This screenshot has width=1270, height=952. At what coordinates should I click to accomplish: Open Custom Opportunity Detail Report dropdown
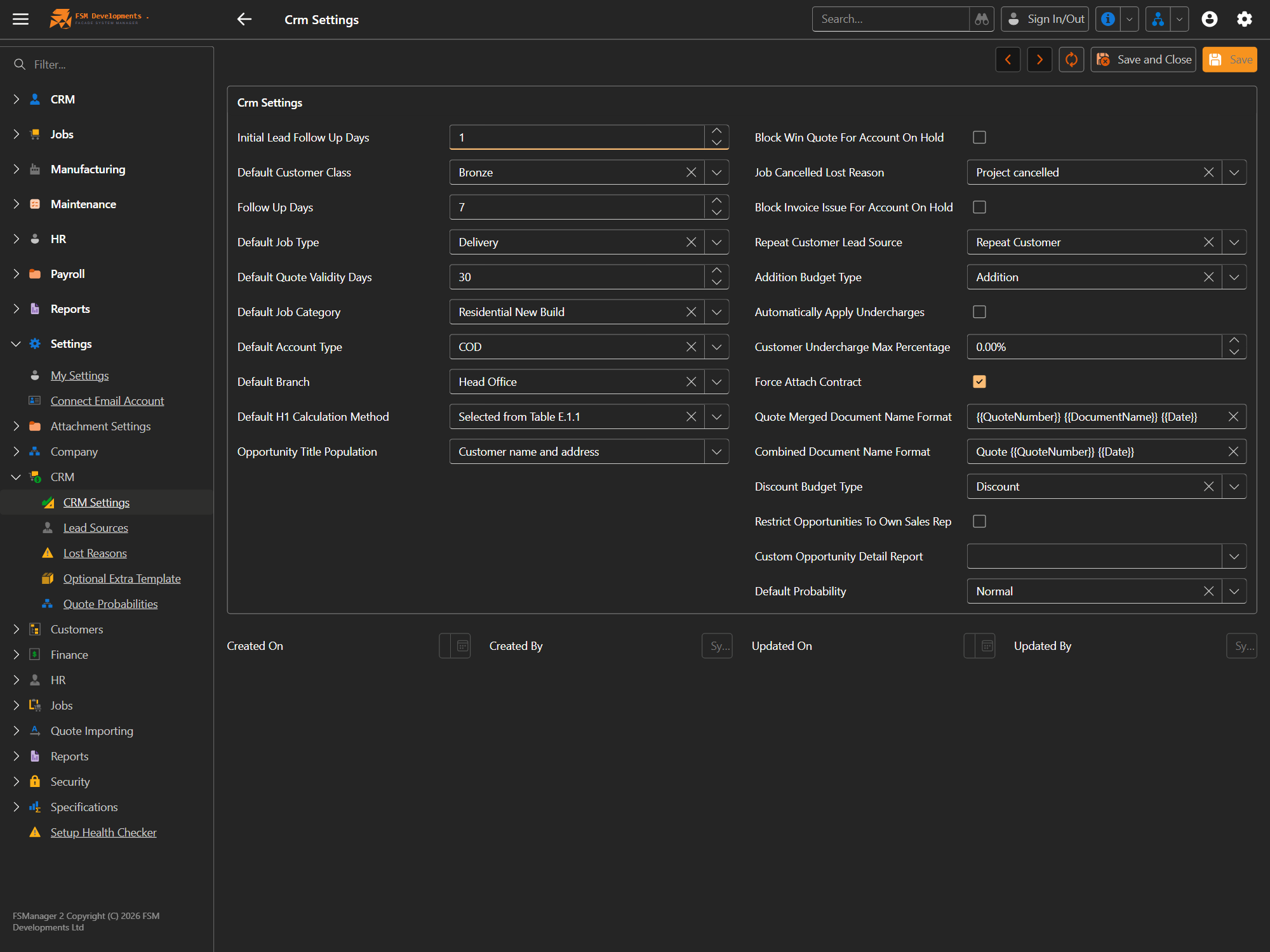pyautogui.click(x=1234, y=556)
